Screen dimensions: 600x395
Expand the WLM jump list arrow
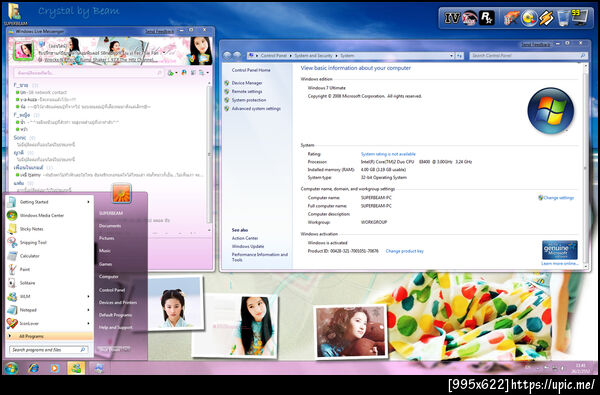(x=88, y=296)
